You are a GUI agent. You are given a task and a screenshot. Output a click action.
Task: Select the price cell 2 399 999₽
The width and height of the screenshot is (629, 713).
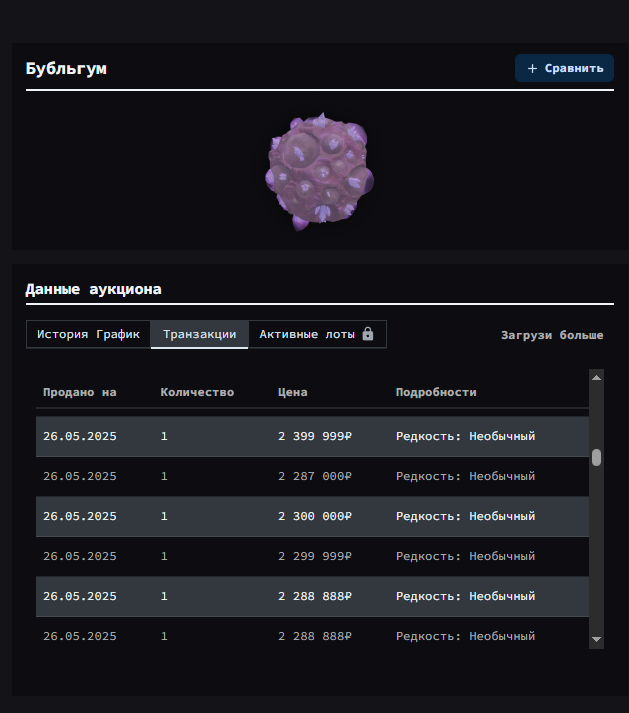tap(315, 436)
